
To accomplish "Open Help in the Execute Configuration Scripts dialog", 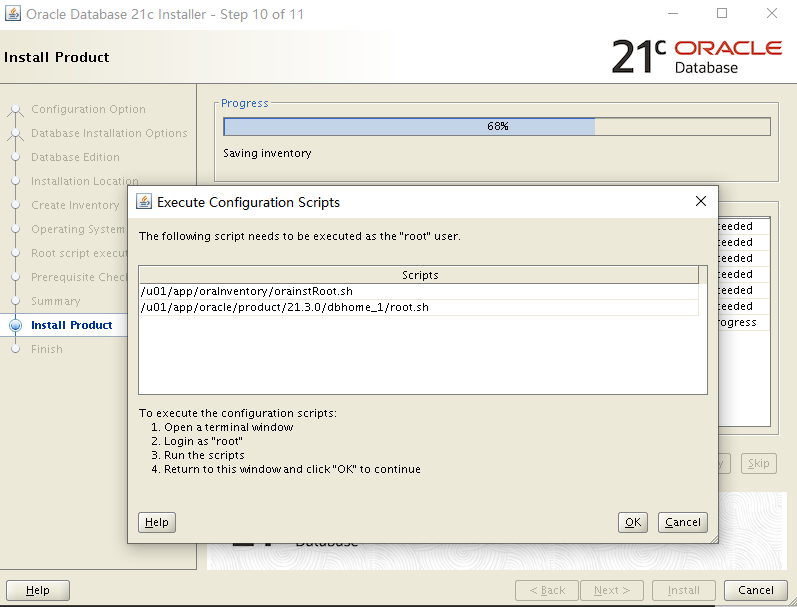I will tap(157, 522).
